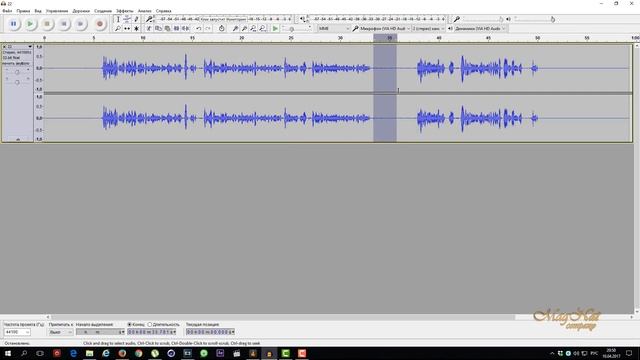Click the playback meter speaker icon

(x=302, y=19)
